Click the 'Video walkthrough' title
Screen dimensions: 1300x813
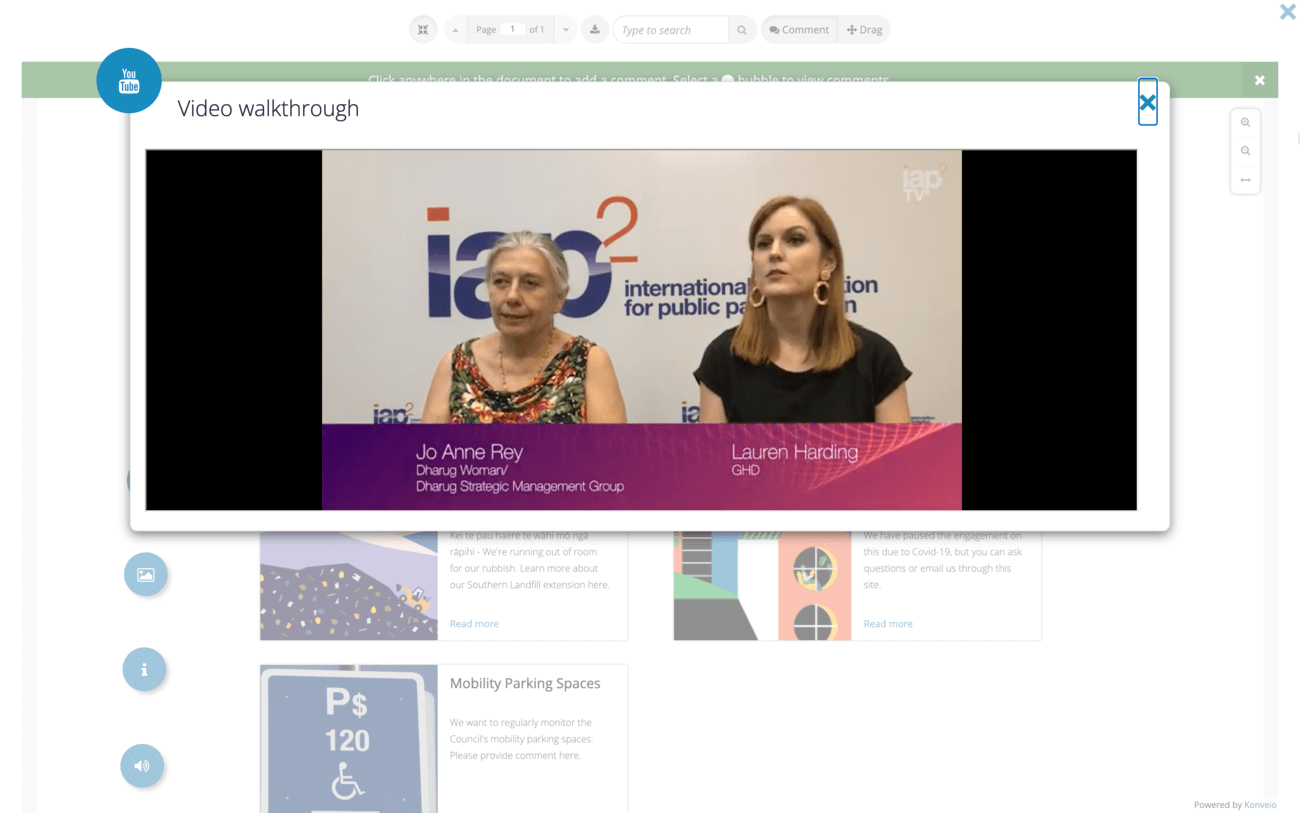pos(268,109)
